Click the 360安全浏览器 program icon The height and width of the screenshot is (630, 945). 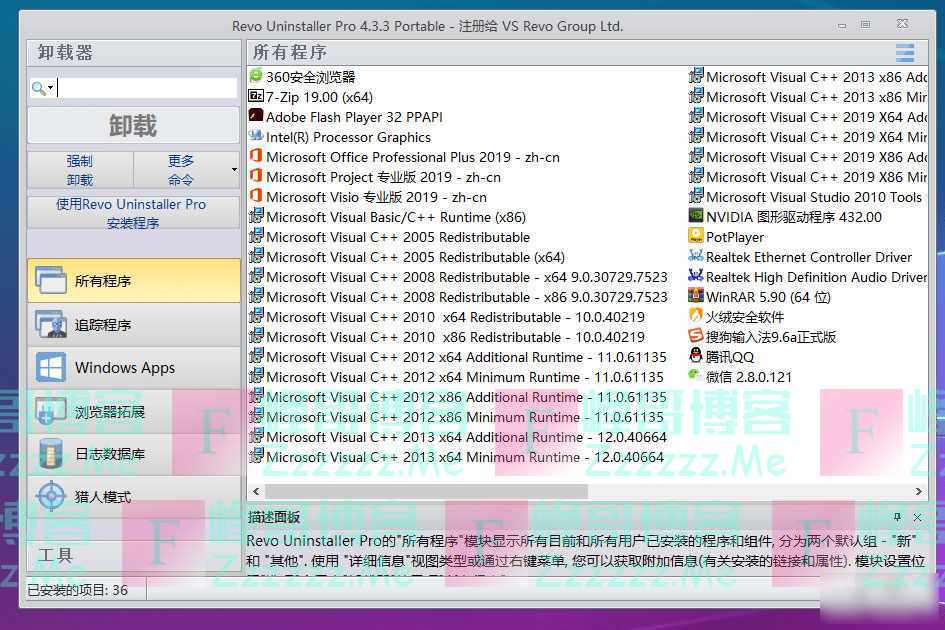(x=256, y=76)
